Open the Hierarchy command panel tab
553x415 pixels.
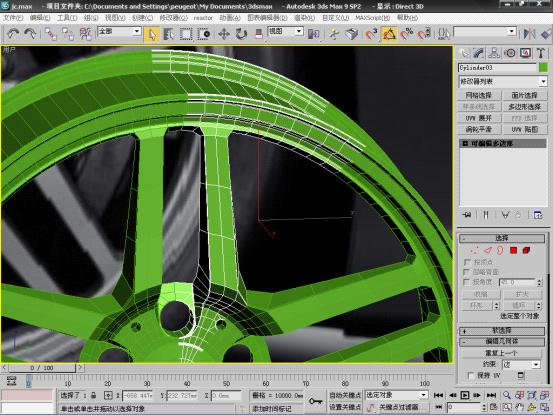click(x=494, y=53)
